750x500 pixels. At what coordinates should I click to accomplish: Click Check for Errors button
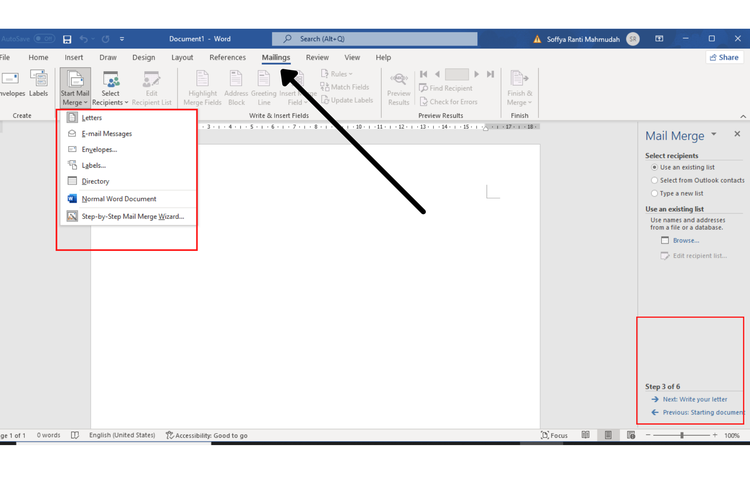tap(448, 102)
